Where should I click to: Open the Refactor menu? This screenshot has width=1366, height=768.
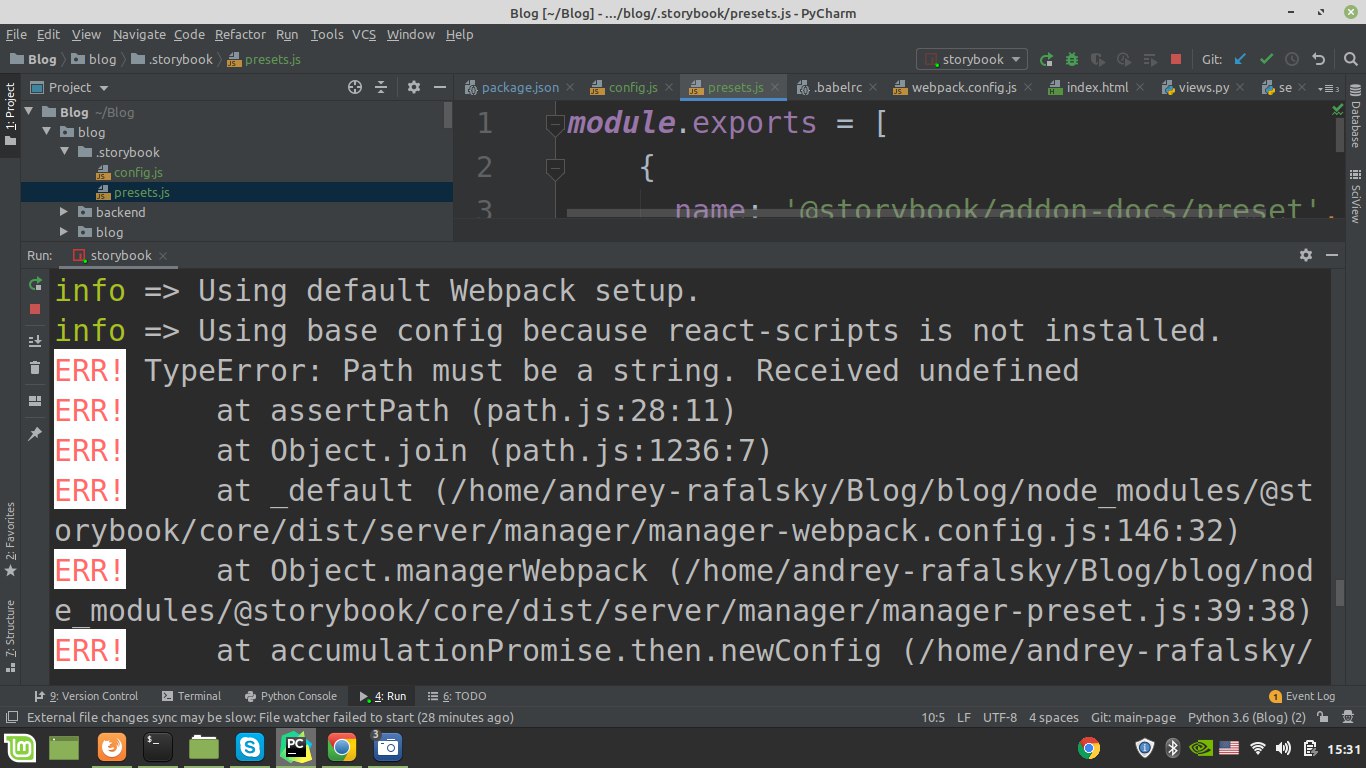240,34
